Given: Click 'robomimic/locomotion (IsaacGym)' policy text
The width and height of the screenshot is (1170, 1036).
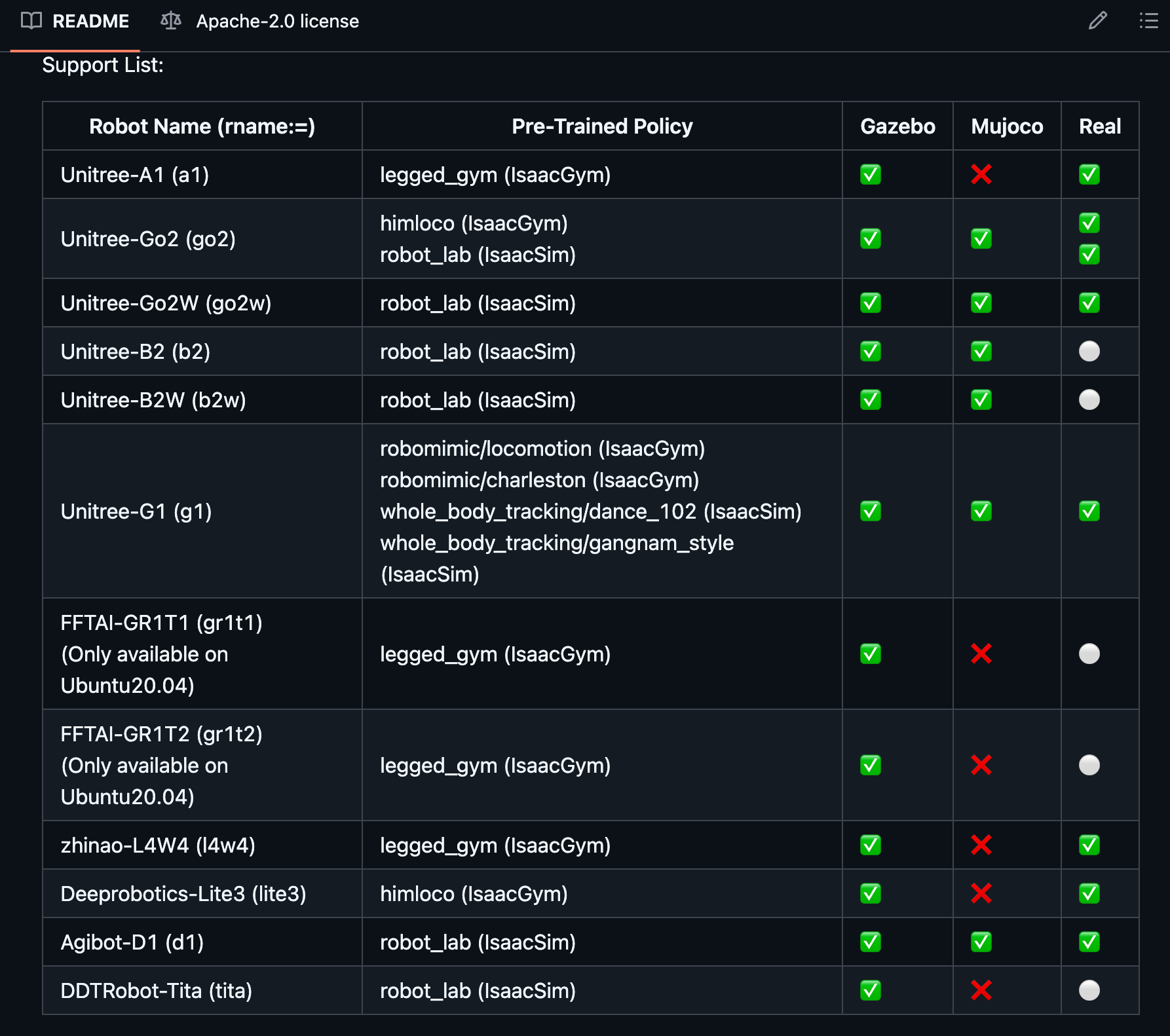Looking at the screenshot, I should (542, 449).
